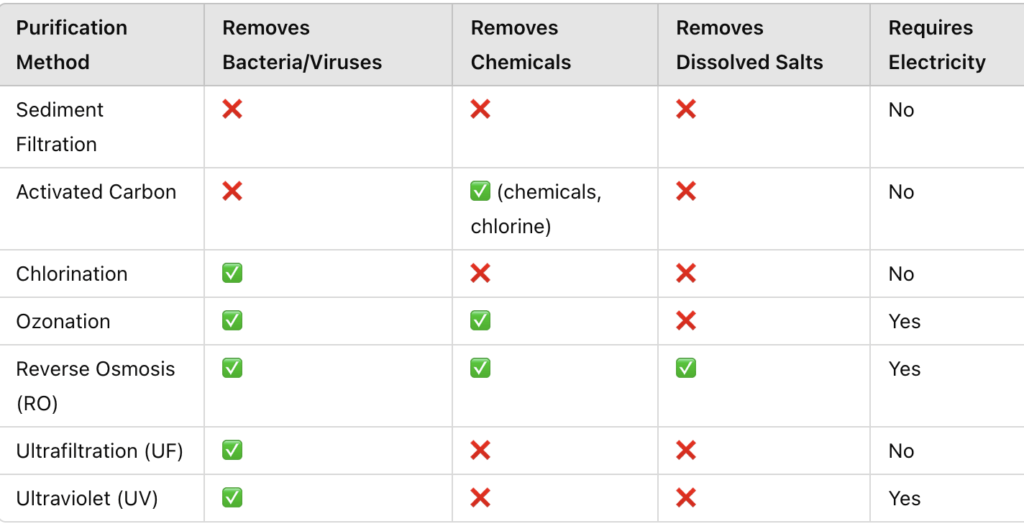Click Ozonation's green check under Removes Chemicals
This screenshot has width=1024, height=524.
pos(480,321)
